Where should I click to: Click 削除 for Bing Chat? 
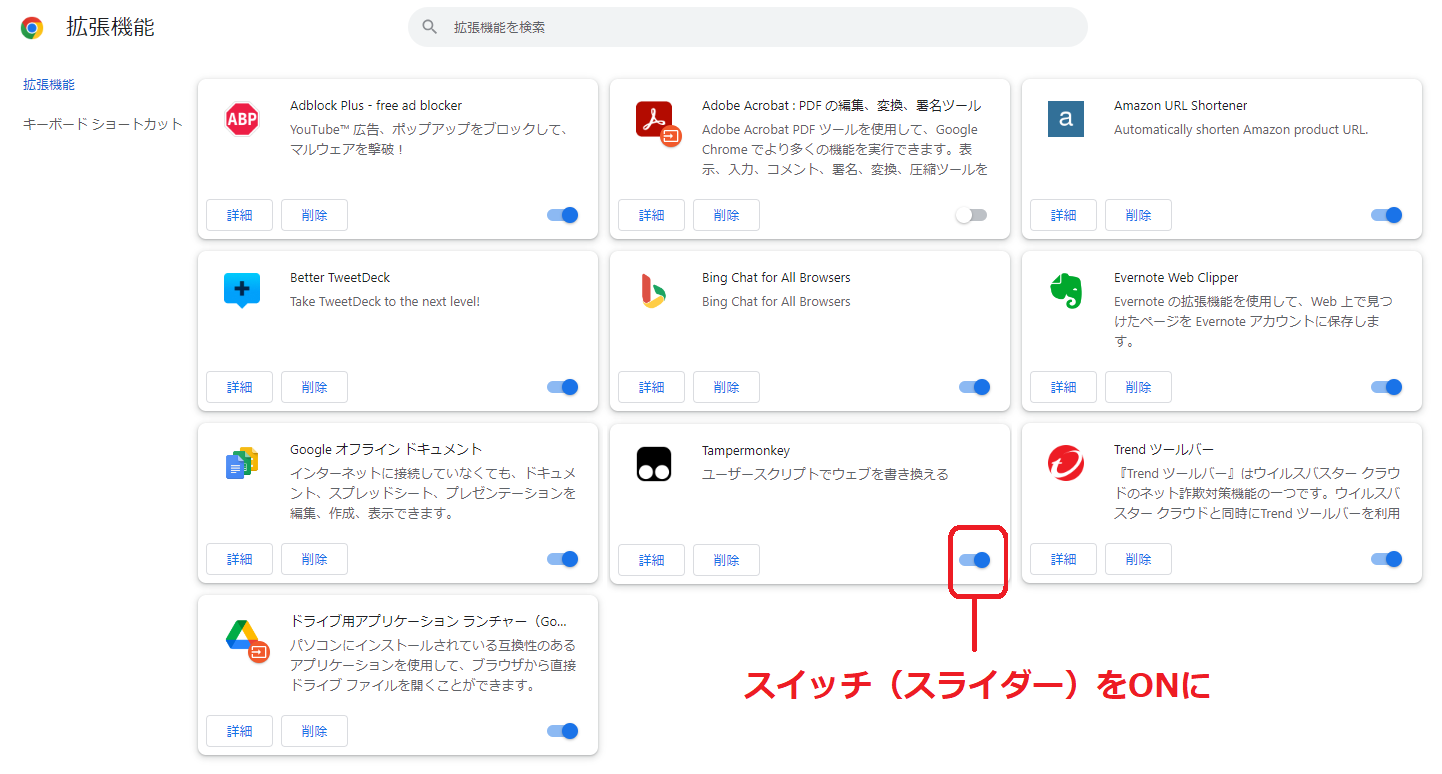[x=726, y=387]
